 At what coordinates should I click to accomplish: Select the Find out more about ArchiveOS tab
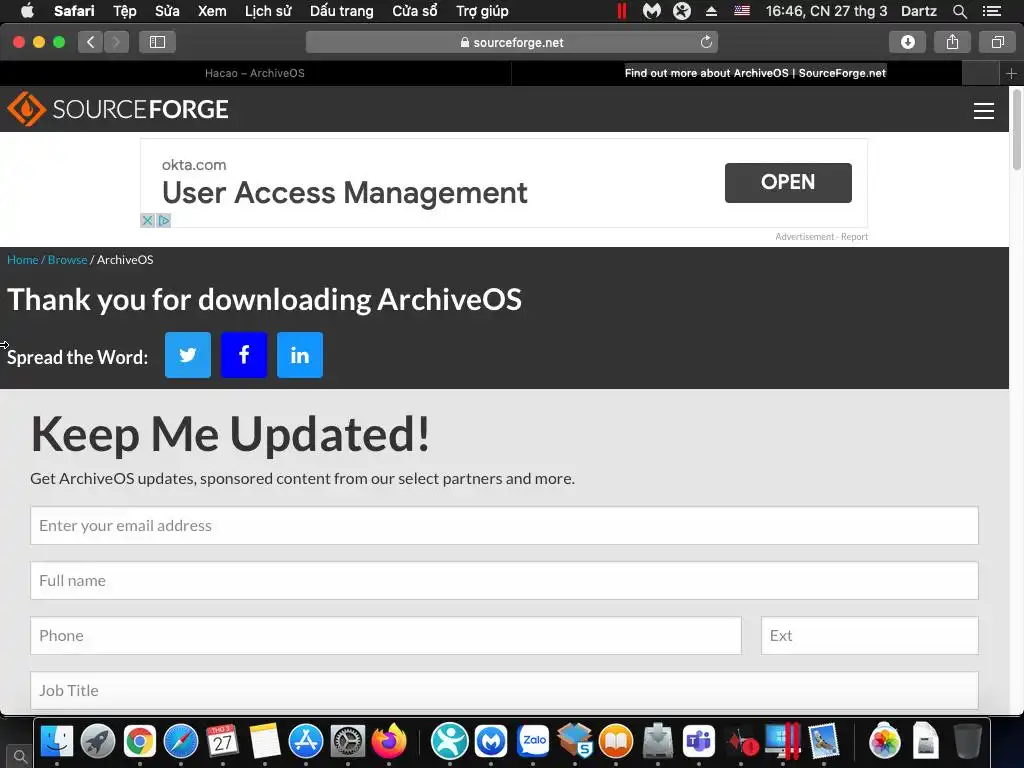(755, 73)
